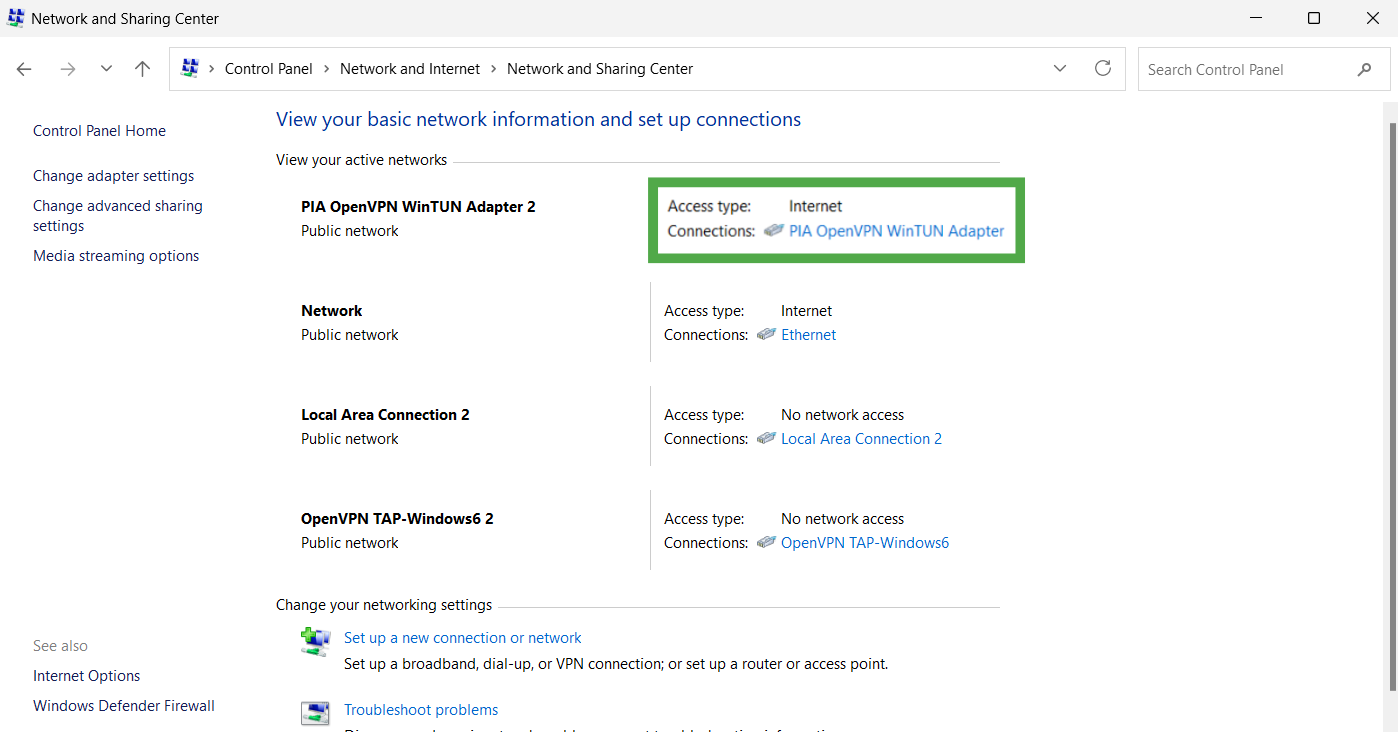Go up one level with Up arrow

[143, 69]
